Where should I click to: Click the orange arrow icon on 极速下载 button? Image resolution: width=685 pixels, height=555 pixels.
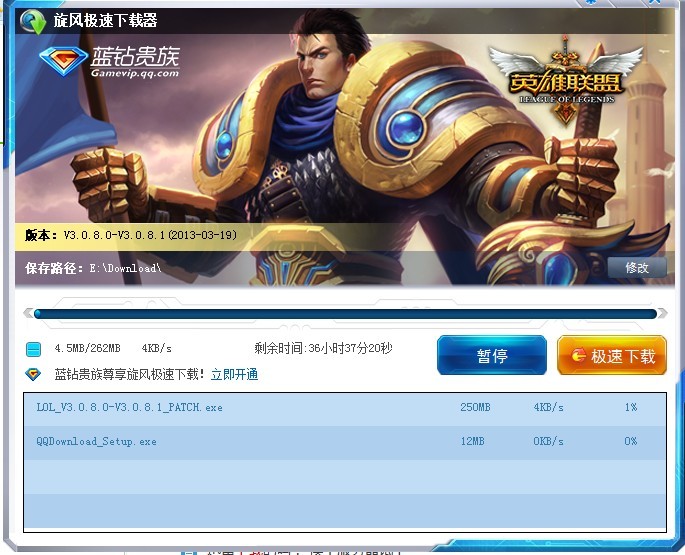578,356
